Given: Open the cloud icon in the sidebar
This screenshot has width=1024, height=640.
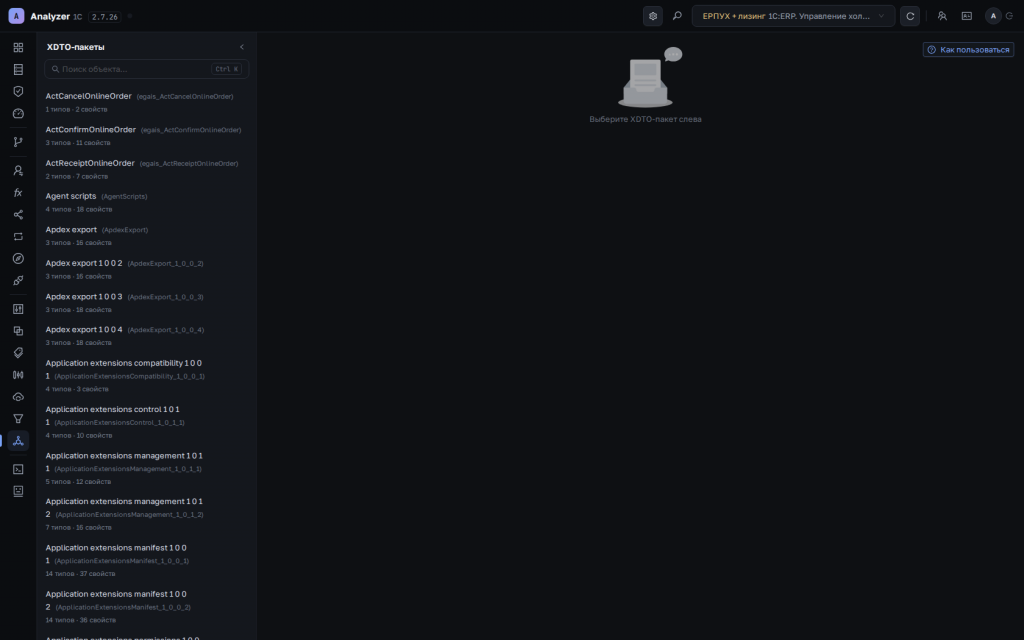Looking at the screenshot, I should (18, 397).
